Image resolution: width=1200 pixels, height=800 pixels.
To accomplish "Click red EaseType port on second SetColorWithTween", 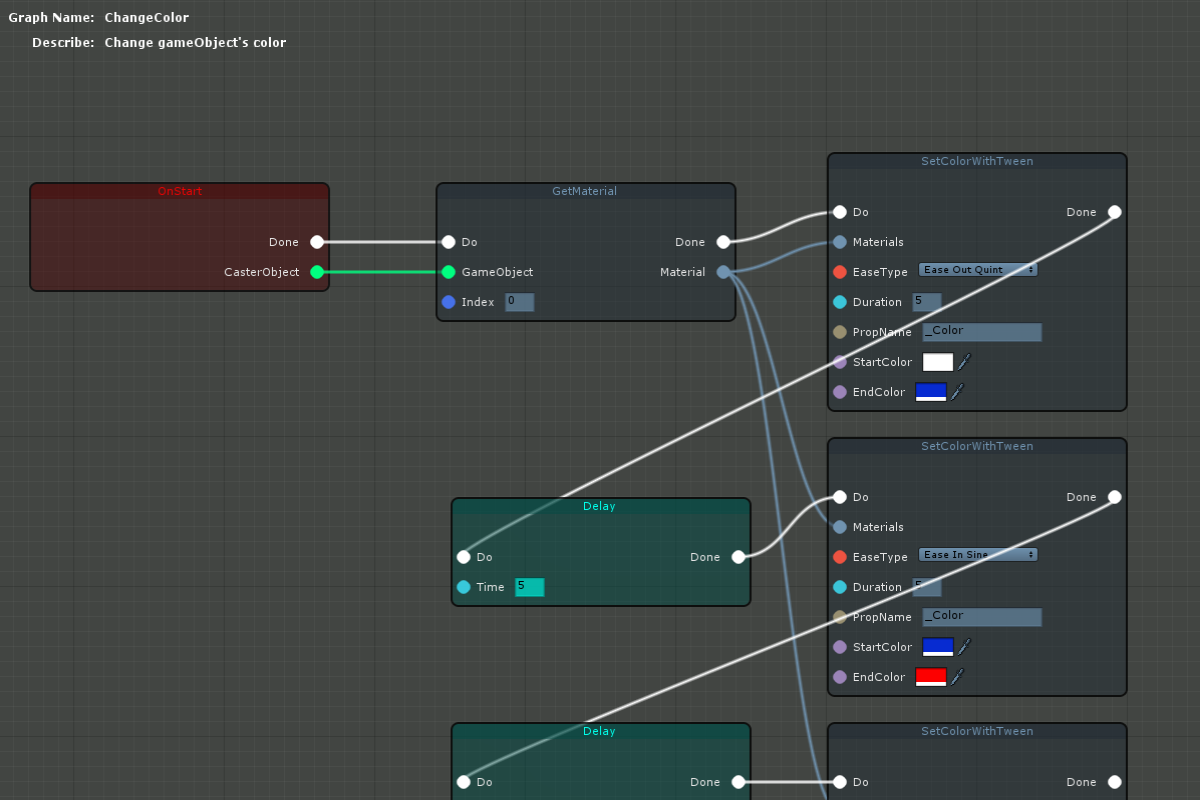I will point(840,557).
